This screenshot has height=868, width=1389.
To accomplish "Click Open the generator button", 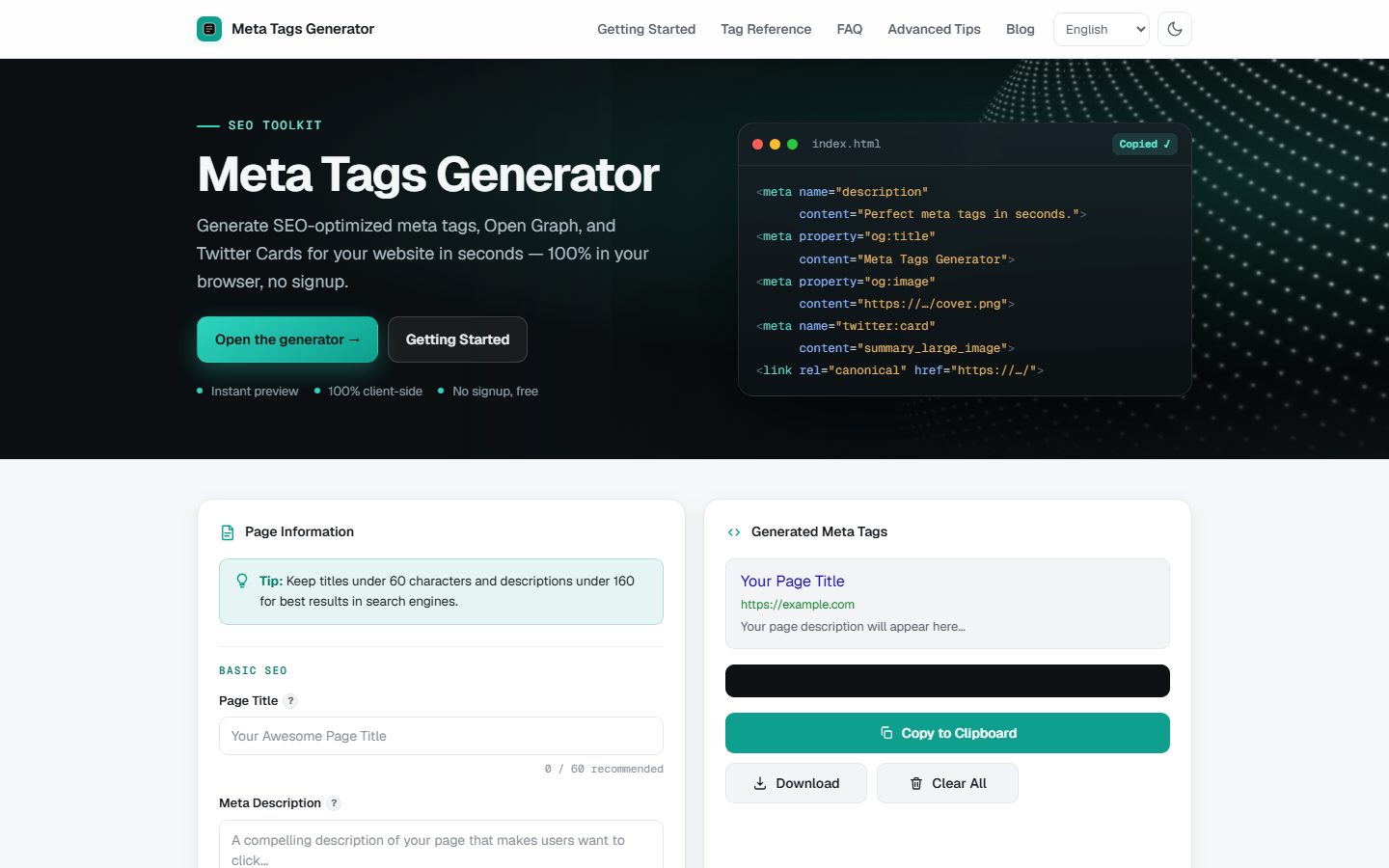I will pos(287,339).
